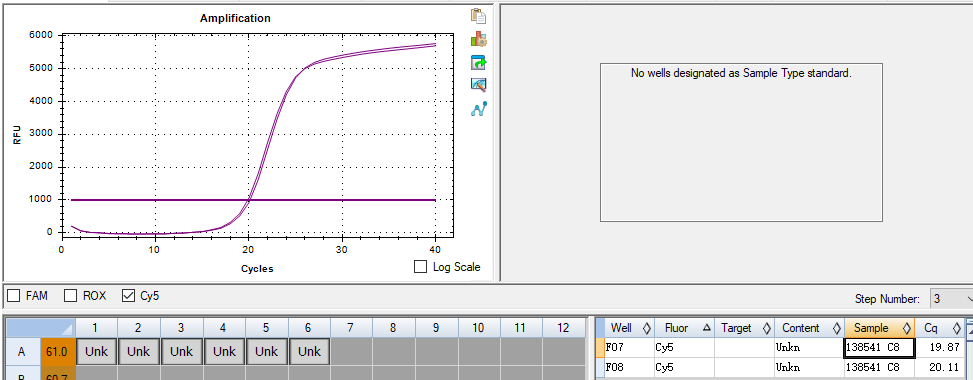Sort results by the Fluor column header
The height and width of the screenshot is (380, 973).
click(x=684, y=328)
